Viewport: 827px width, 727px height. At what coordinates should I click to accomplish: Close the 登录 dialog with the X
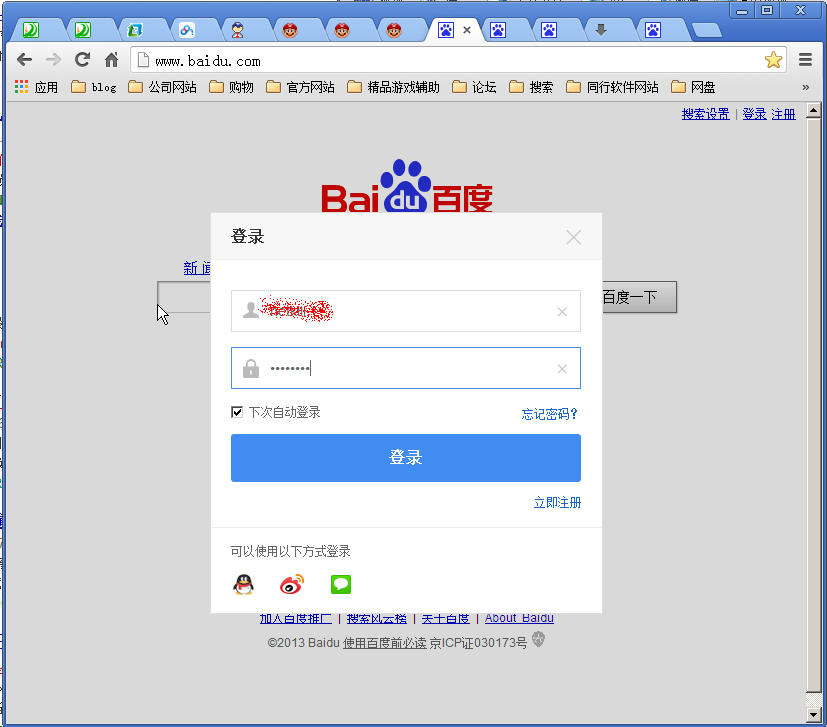573,237
